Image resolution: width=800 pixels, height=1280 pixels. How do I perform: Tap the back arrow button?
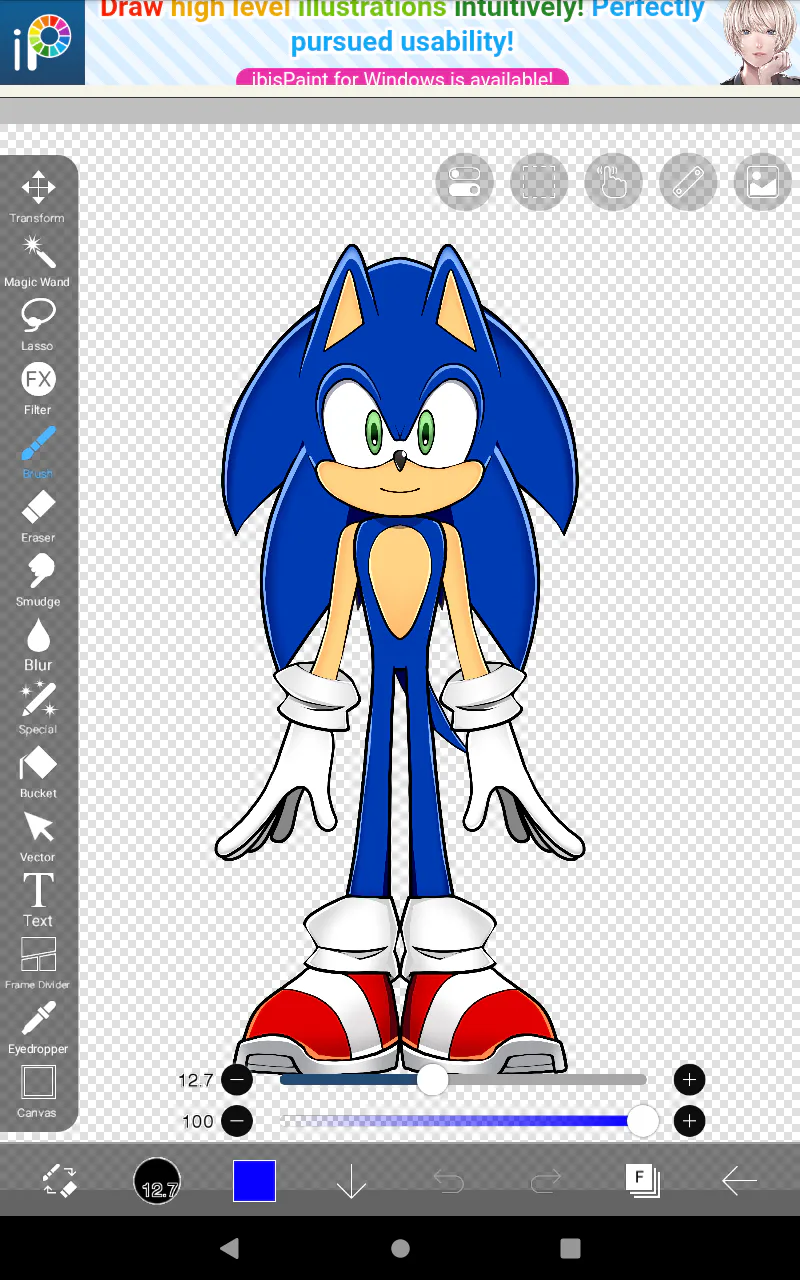point(739,1181)
